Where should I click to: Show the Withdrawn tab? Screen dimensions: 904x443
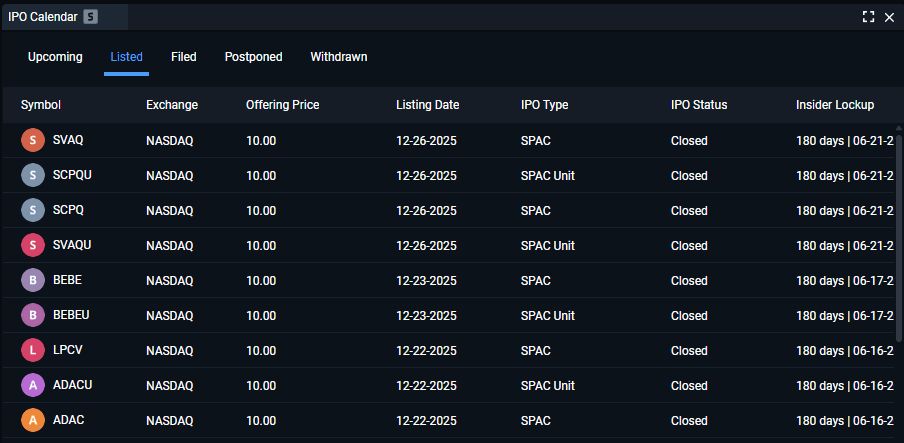click(339, 57)
